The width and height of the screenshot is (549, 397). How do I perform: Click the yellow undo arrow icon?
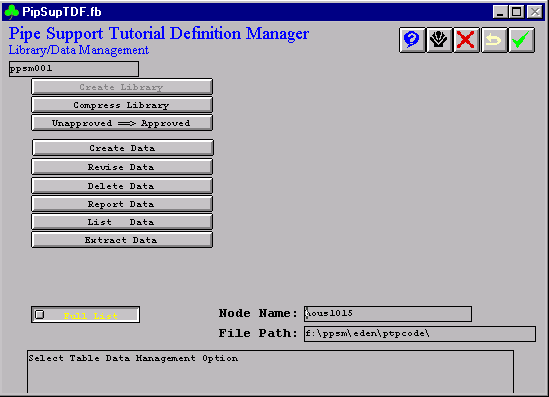click(x=494, y=40)
